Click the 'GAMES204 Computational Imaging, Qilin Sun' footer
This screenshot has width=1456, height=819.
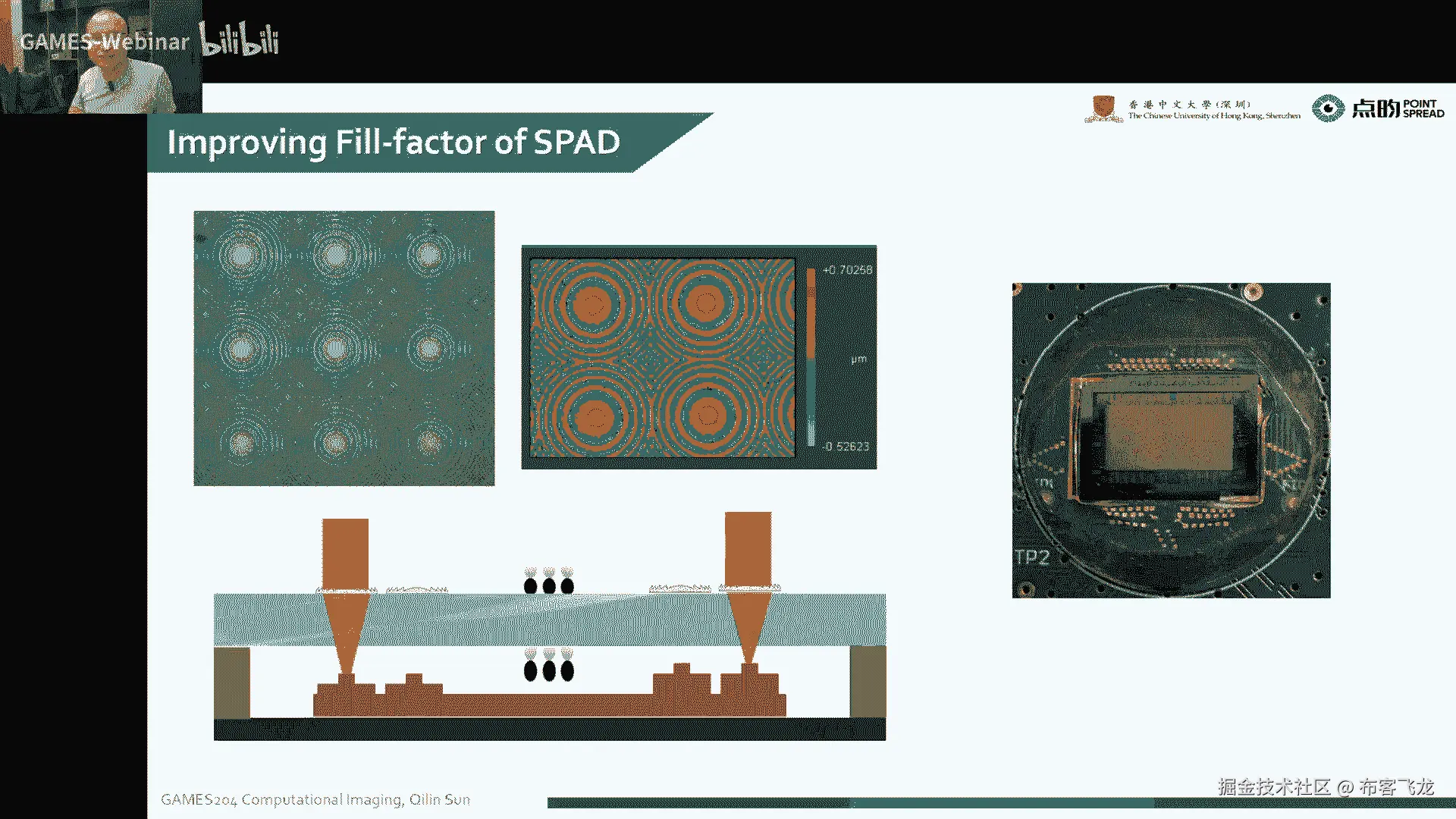(315, 799)
